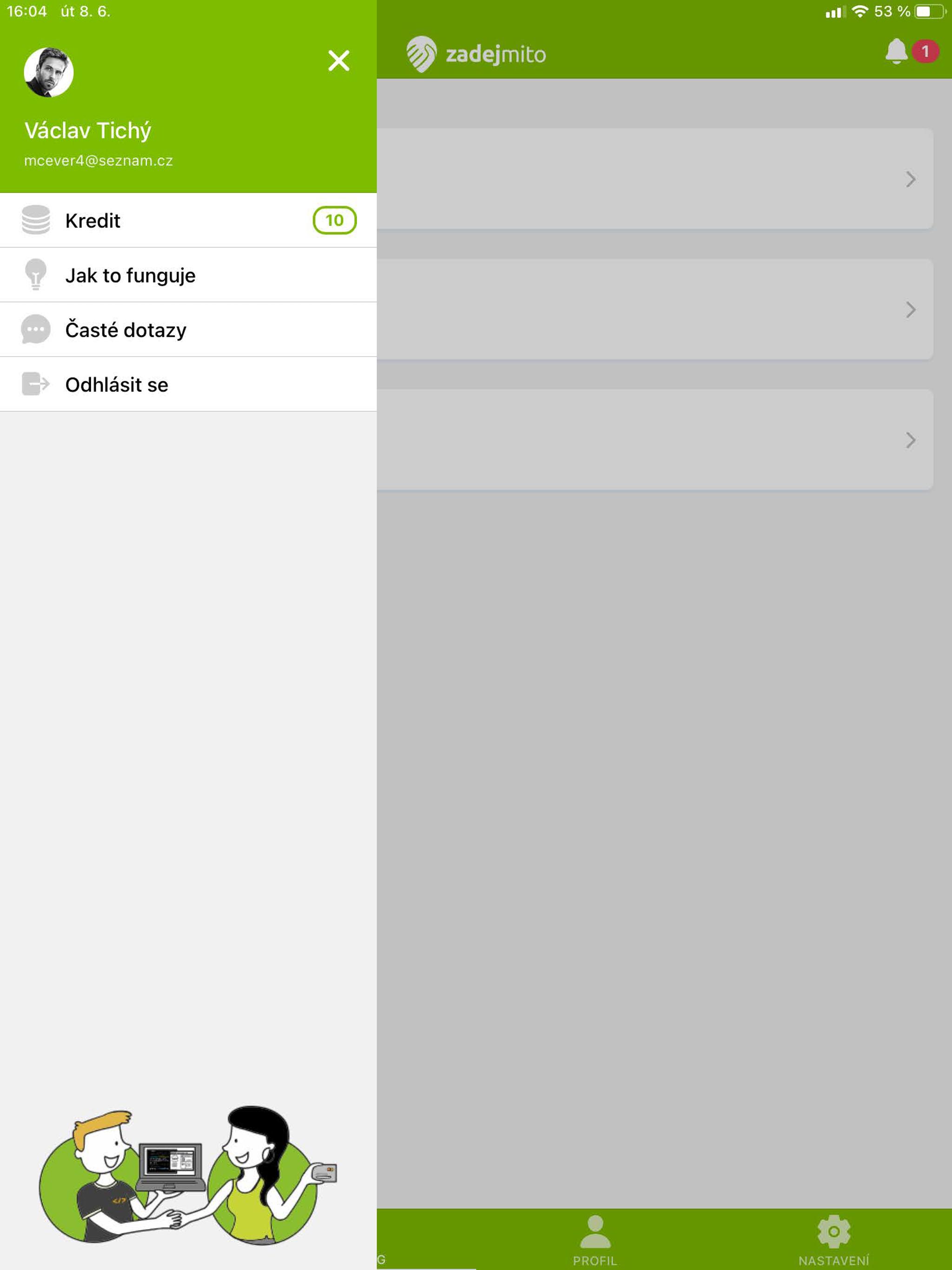Click the logout arrow icon
This screenshot has height=1270, width=952.
pyautogui.click(x=36, y=384)
